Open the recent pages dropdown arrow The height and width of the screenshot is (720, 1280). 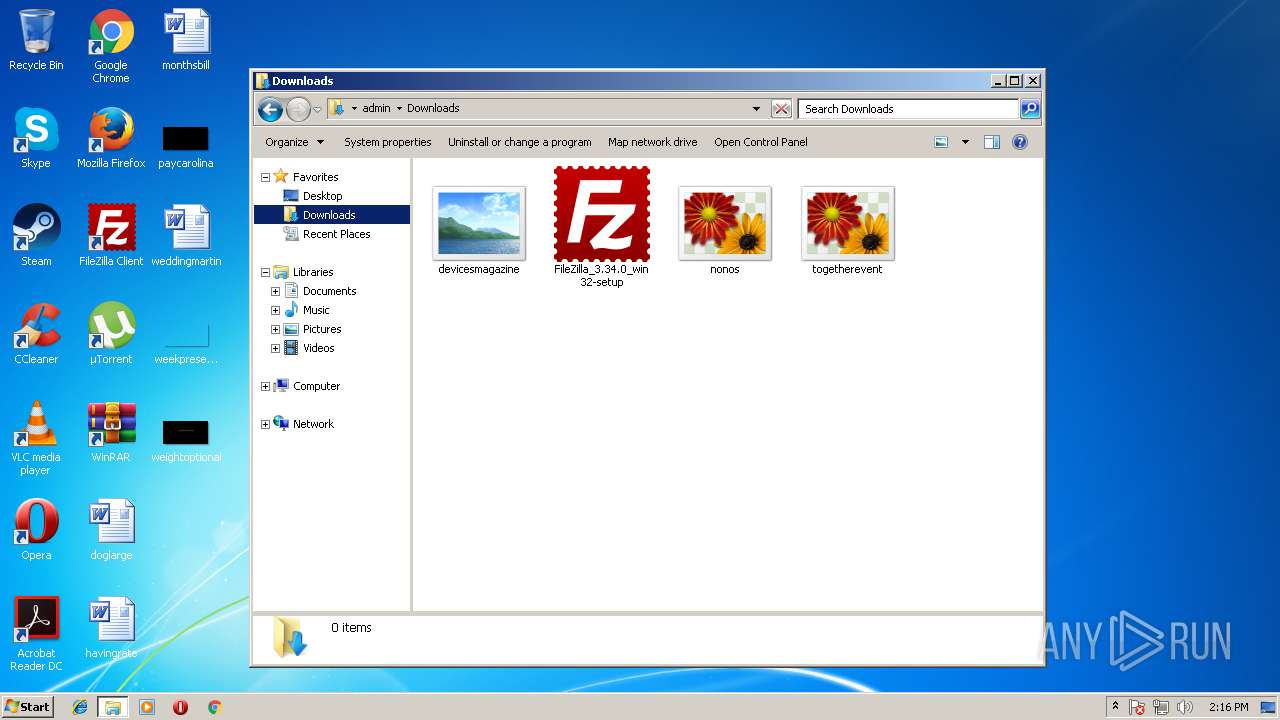point(317,109)
